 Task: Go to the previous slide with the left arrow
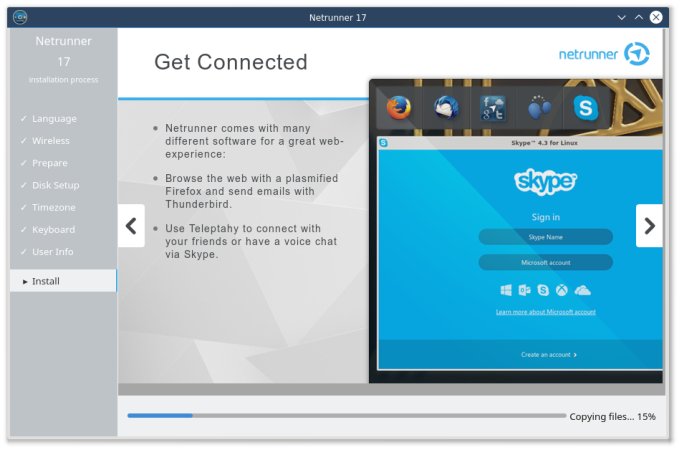[x=131, y=226]
